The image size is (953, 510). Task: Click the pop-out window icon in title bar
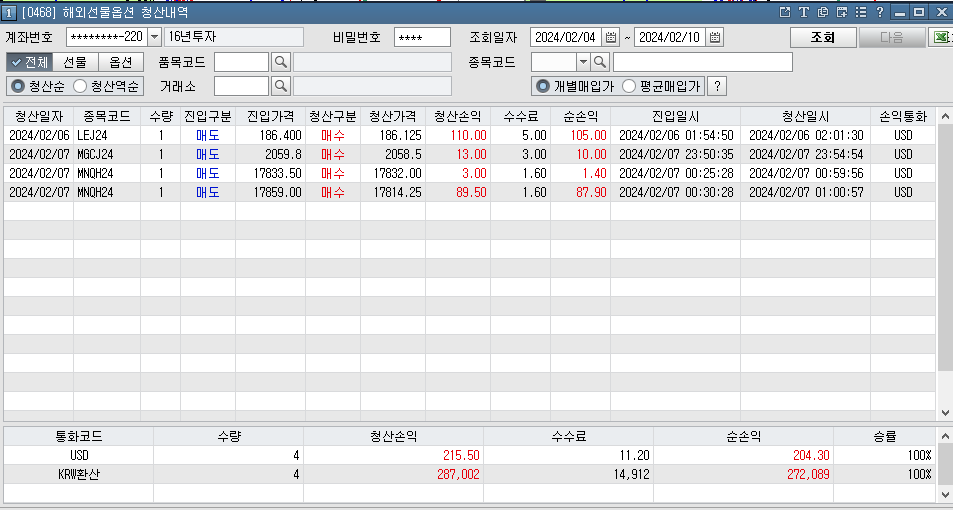point(785,12)
